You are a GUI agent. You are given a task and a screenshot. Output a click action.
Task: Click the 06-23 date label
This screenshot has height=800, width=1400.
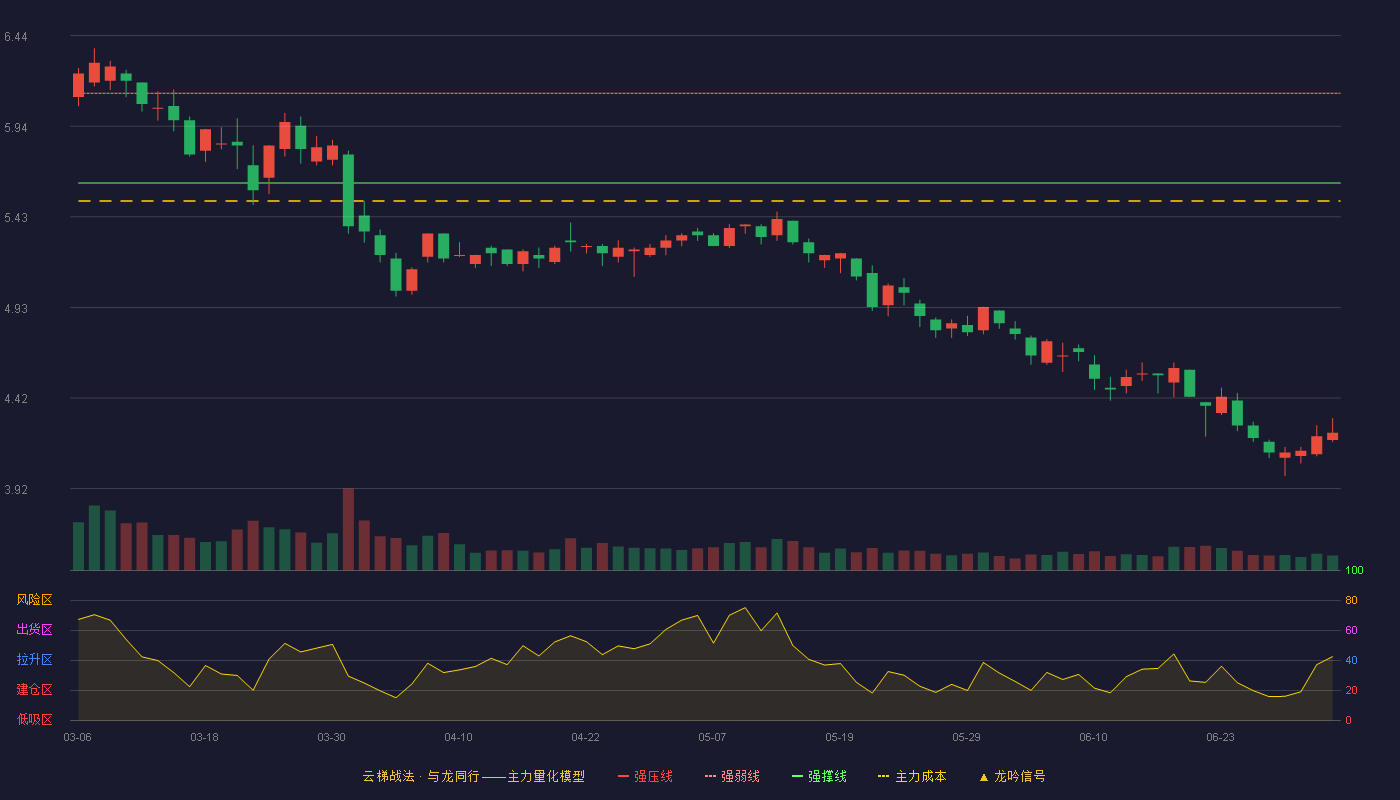[1220, 737]
